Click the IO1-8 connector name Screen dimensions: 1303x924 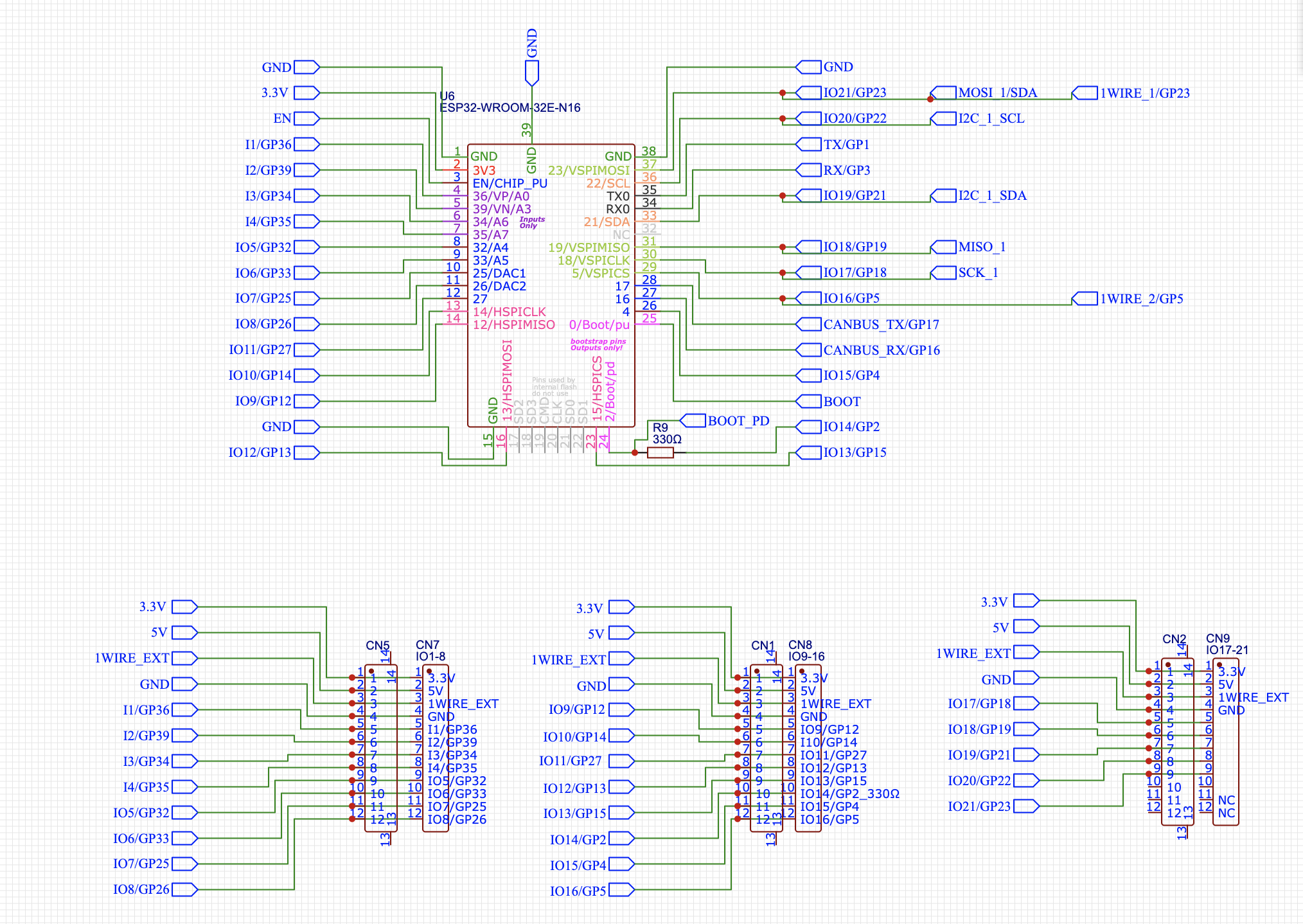tap(430, 656)
